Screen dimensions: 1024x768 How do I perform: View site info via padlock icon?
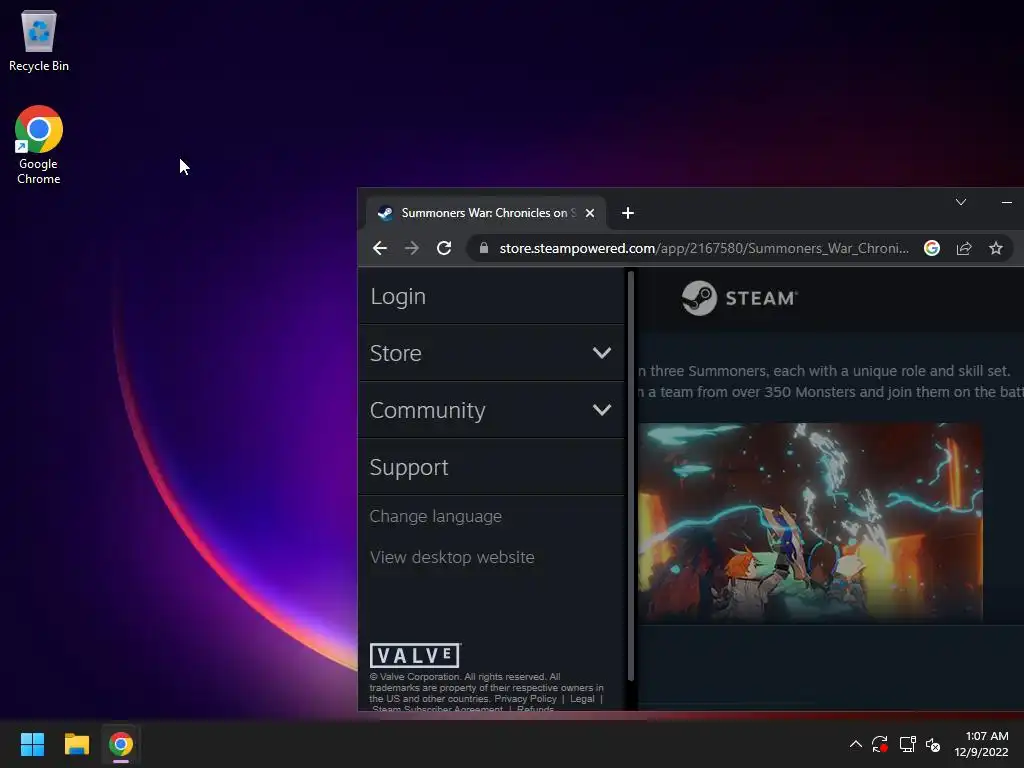click(483, 248)
